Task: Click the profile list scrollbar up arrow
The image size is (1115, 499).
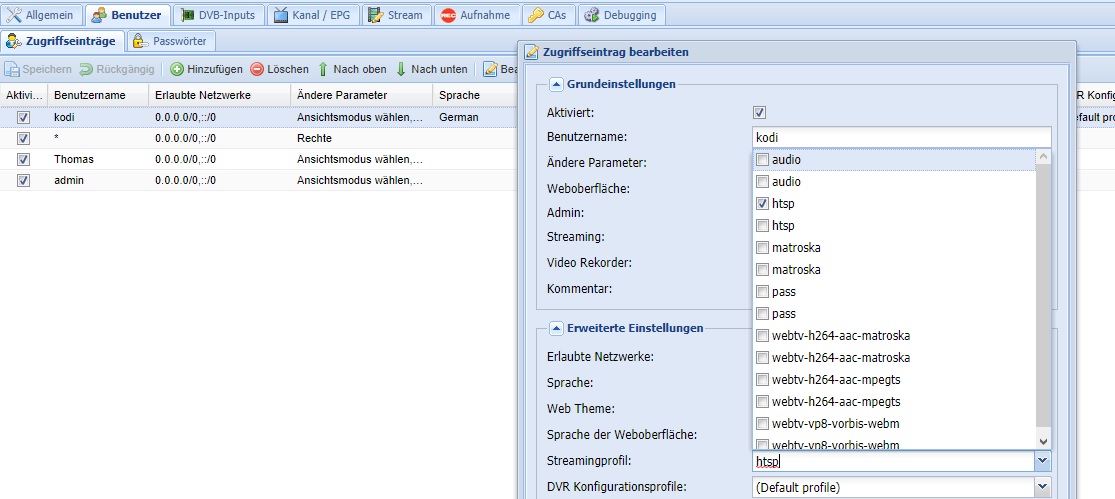Action: click(1043, 156)
